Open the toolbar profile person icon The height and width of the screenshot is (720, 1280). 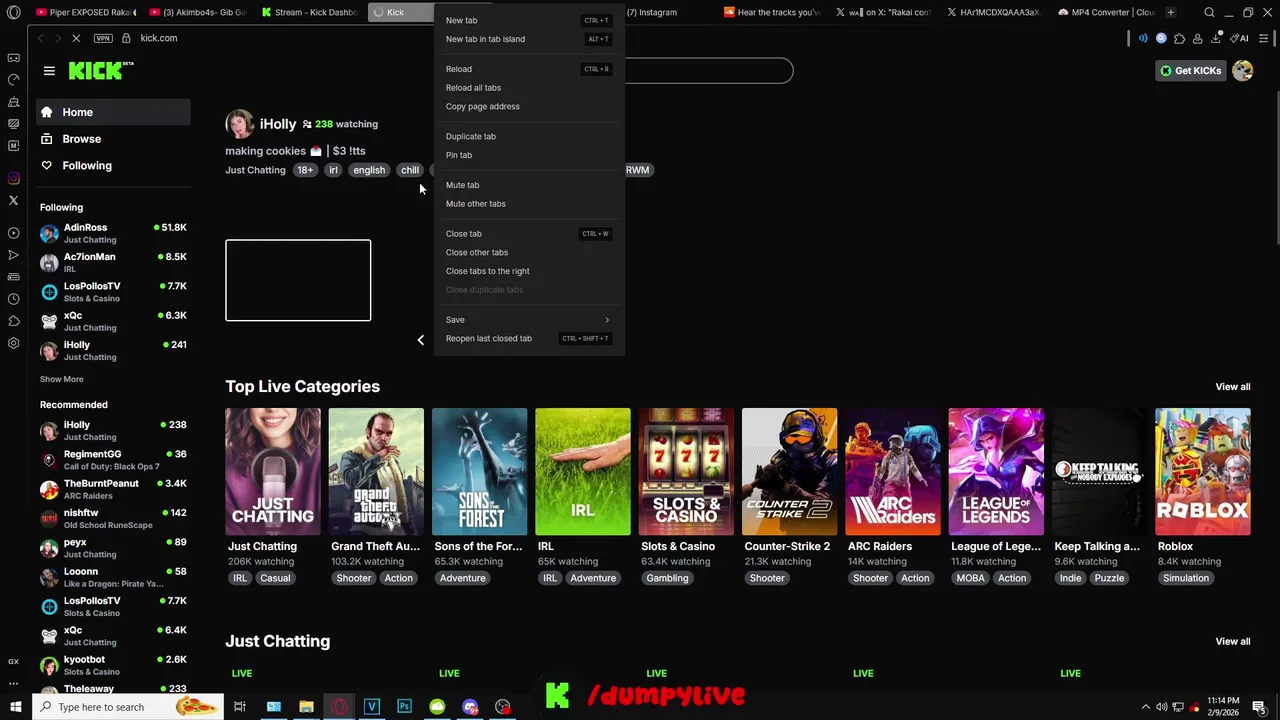(x=1198, y=38)
